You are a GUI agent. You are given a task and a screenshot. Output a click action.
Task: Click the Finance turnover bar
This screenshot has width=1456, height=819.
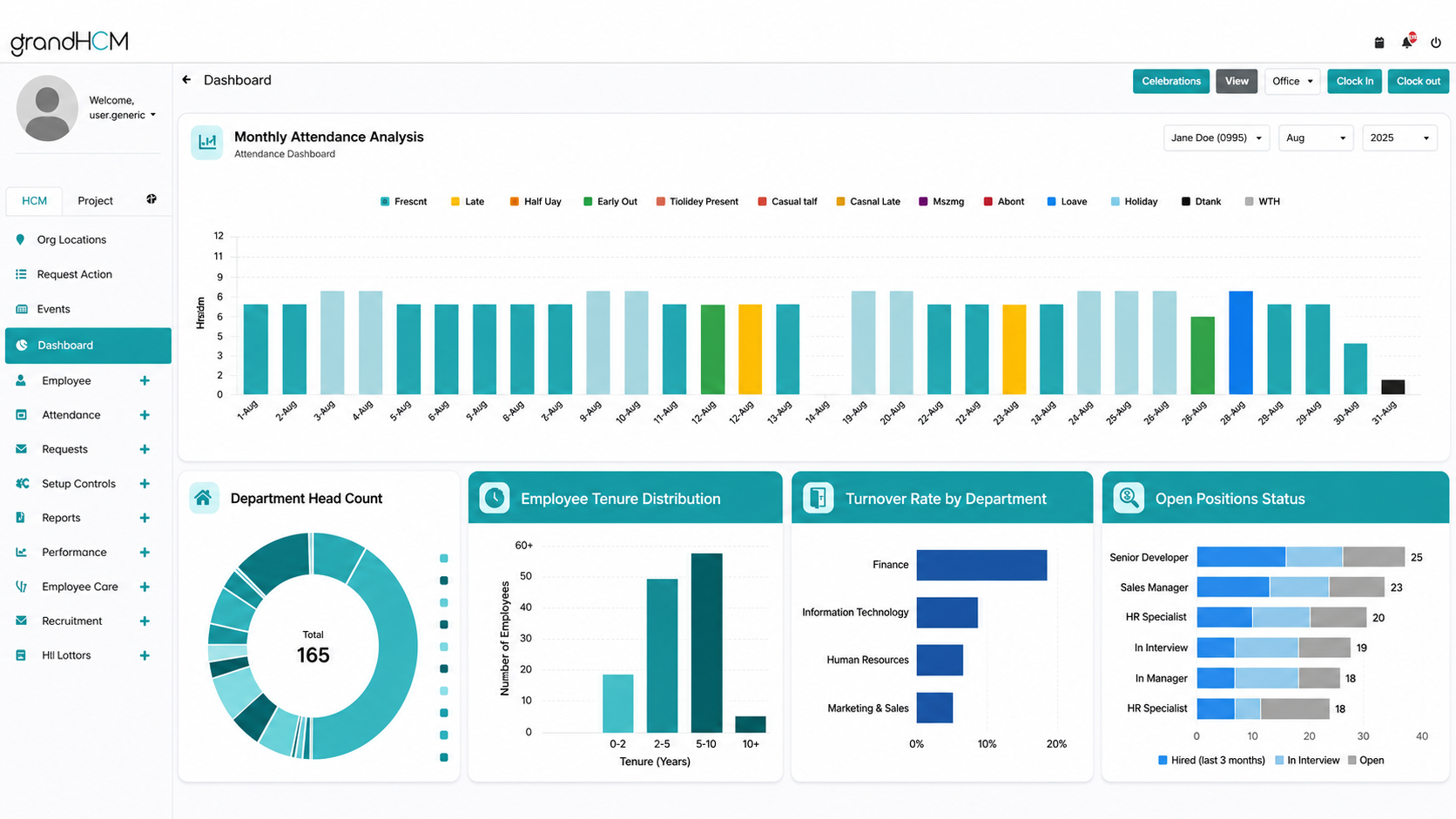(x=981, y=565)
